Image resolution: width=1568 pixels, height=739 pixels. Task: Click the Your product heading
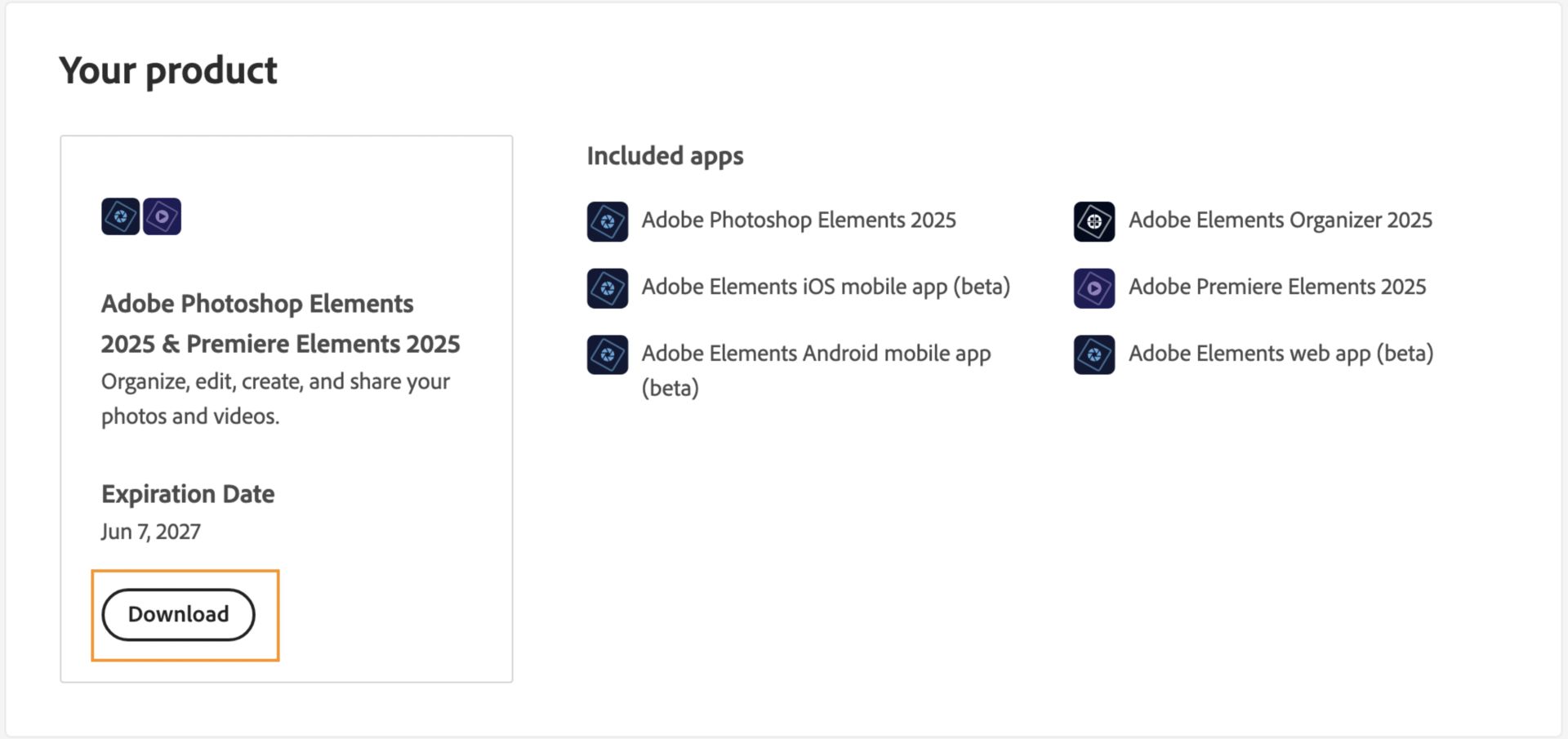click(168, 71)
